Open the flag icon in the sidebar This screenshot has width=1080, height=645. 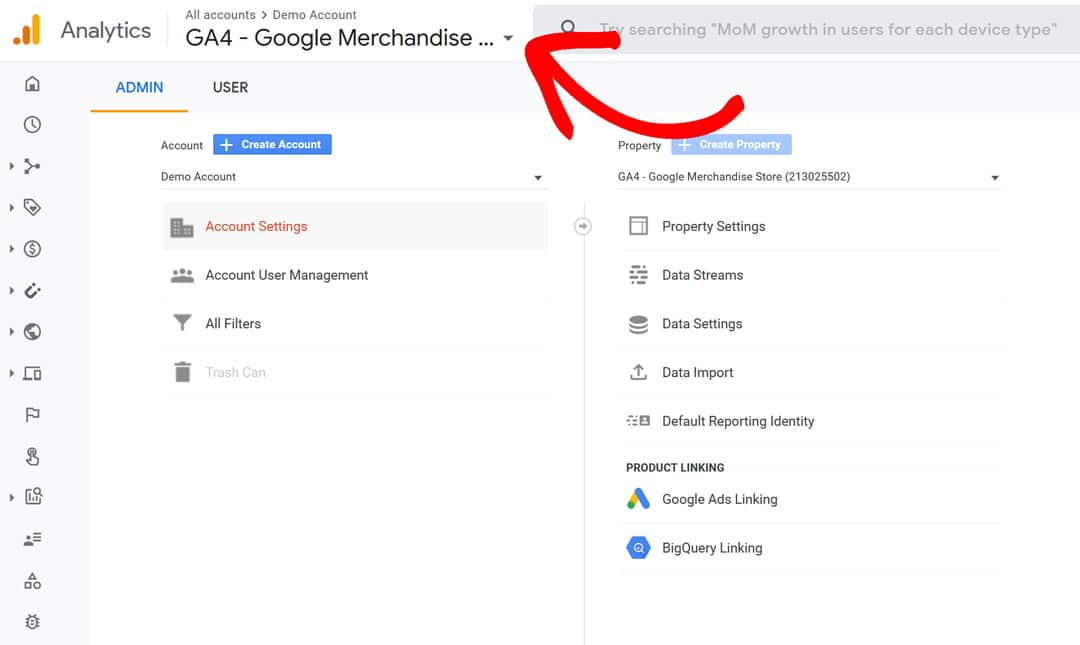click(x=31, y=414)
